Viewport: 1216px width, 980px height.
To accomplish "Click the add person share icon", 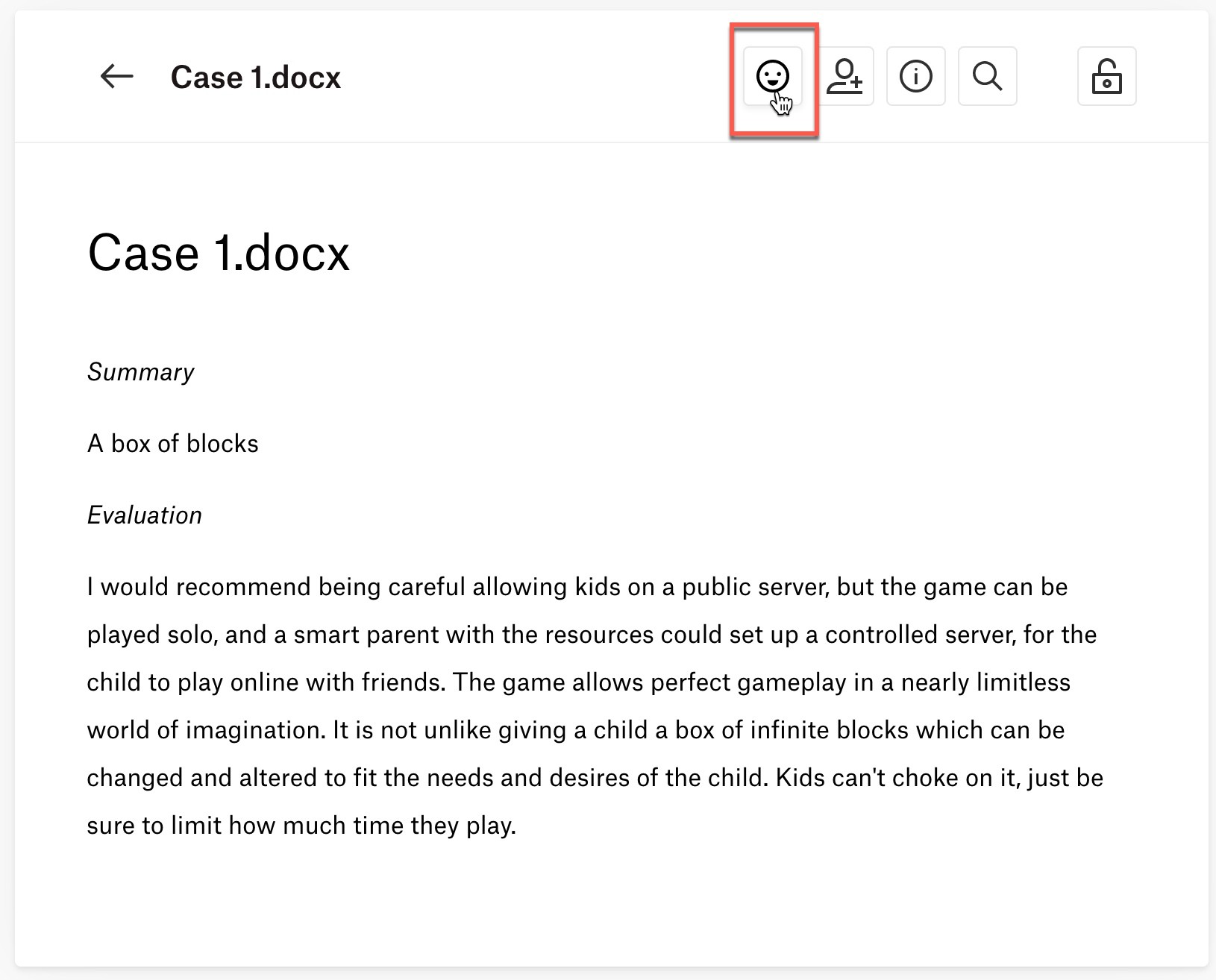I will click(x=844, y=76).
